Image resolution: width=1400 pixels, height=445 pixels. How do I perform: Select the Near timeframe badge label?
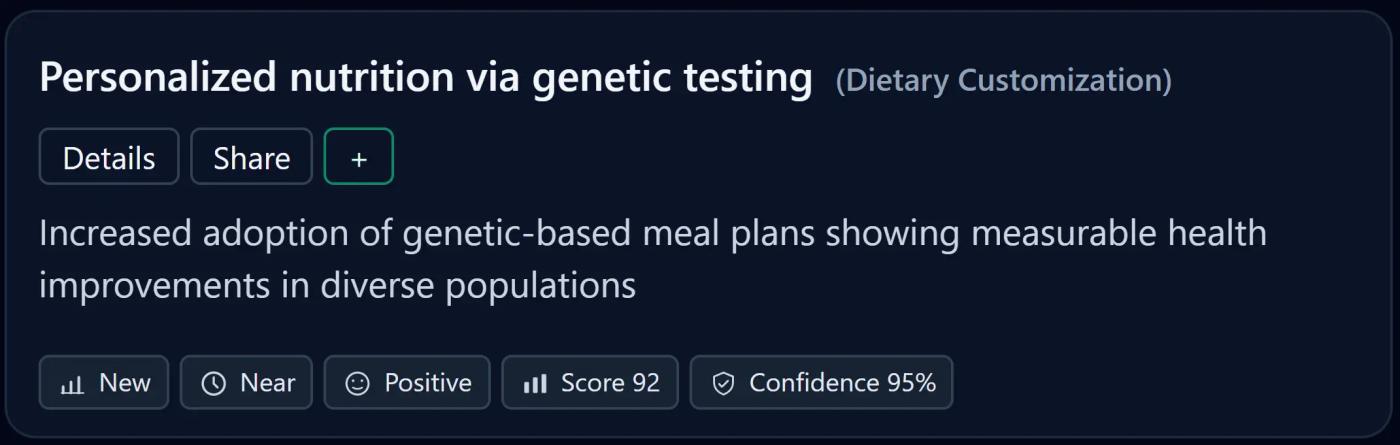[268, 383]
